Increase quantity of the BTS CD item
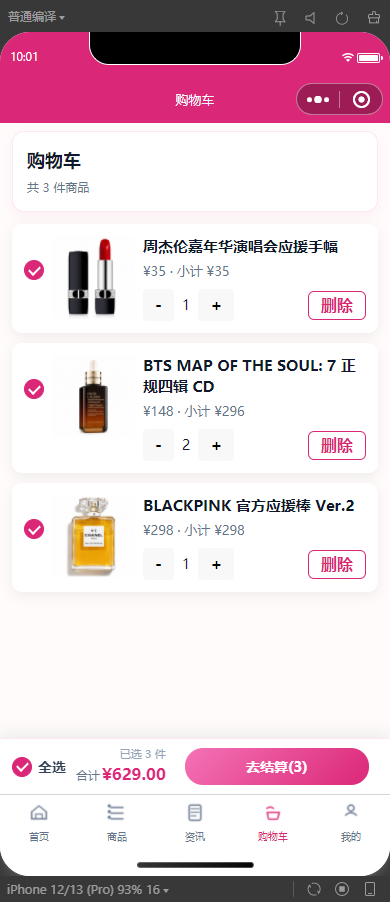 click(x=216, y=445)
